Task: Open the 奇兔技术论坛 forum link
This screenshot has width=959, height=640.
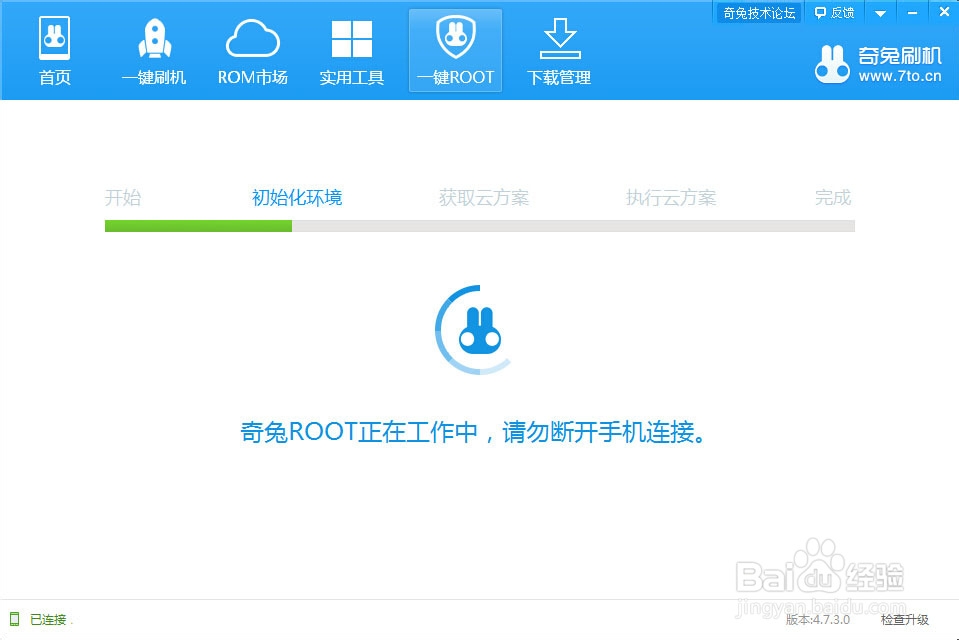Action: point(759,13)
